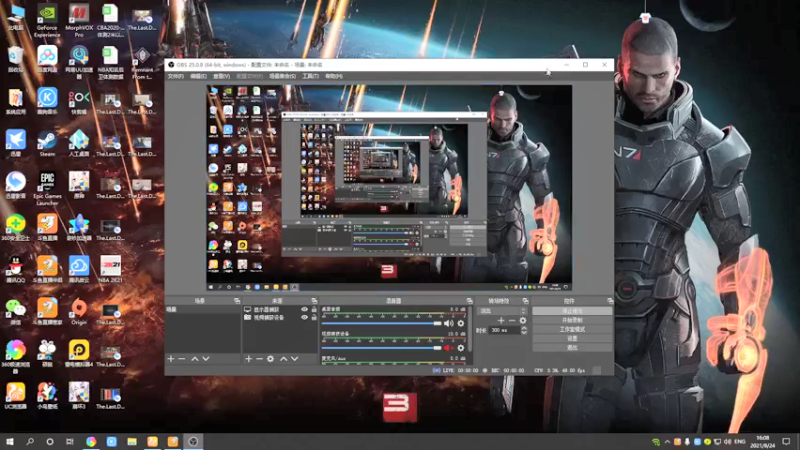The image size is (800, 450).
Task: Mute 桌面音频 with the speaker icon
Action: pyautogui.click(x=448, y=323)
